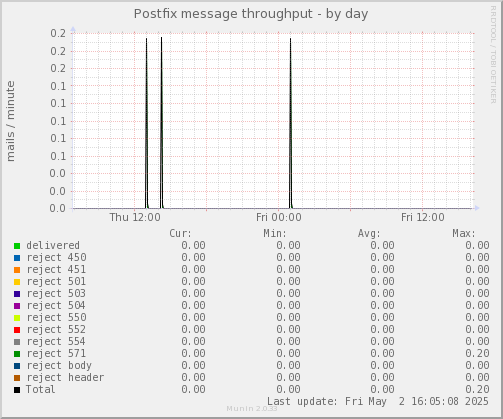Viewport: 503px width, 419px height.
Task: Select the 'reject body' legend label
Action: coord(59,365)
